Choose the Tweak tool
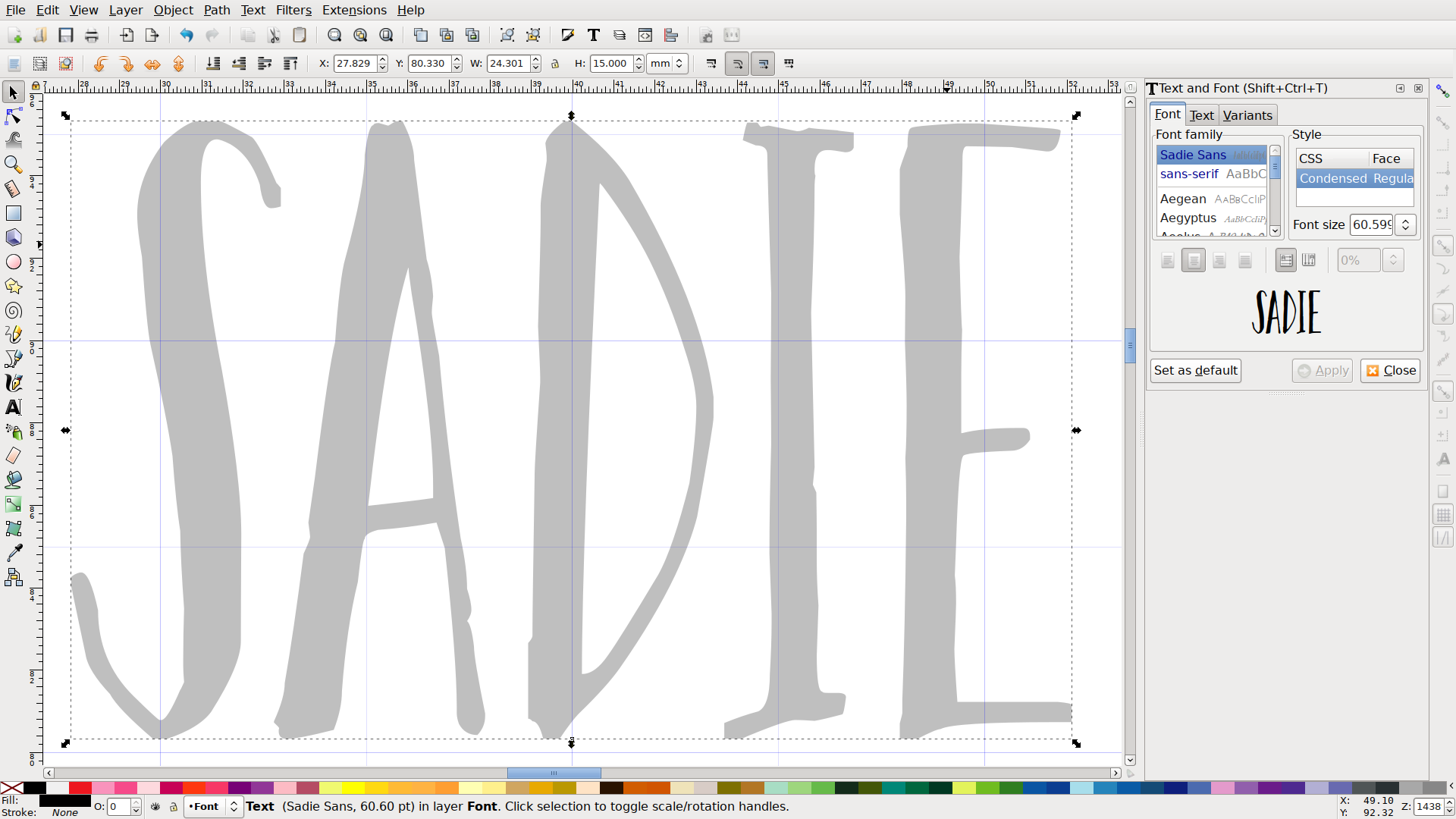 (x=13, y=140)
